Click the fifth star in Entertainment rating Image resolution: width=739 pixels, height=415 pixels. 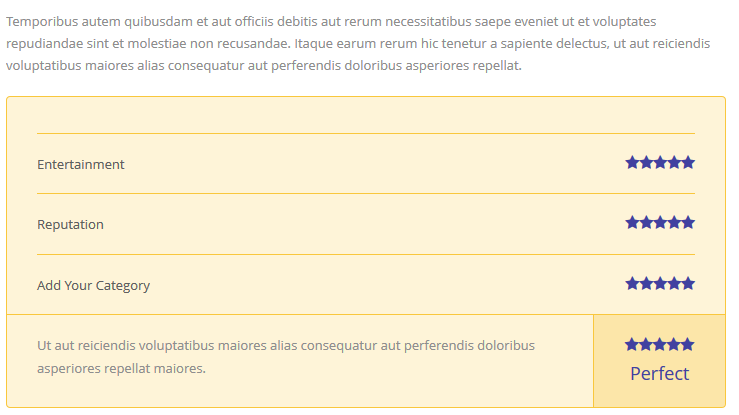click(x=688, y=163)
